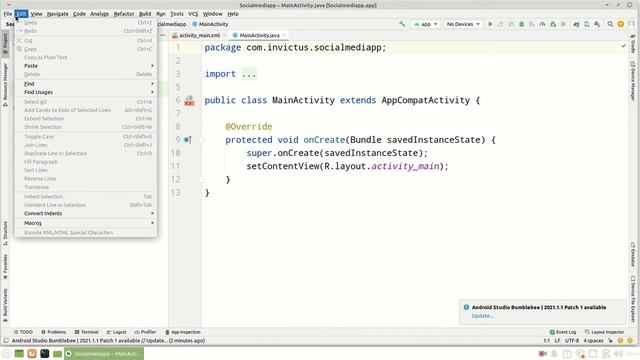This screenshot has width=640, height=360.
Task: Click the LF line separator status entry
Action: tap(557, 341)
